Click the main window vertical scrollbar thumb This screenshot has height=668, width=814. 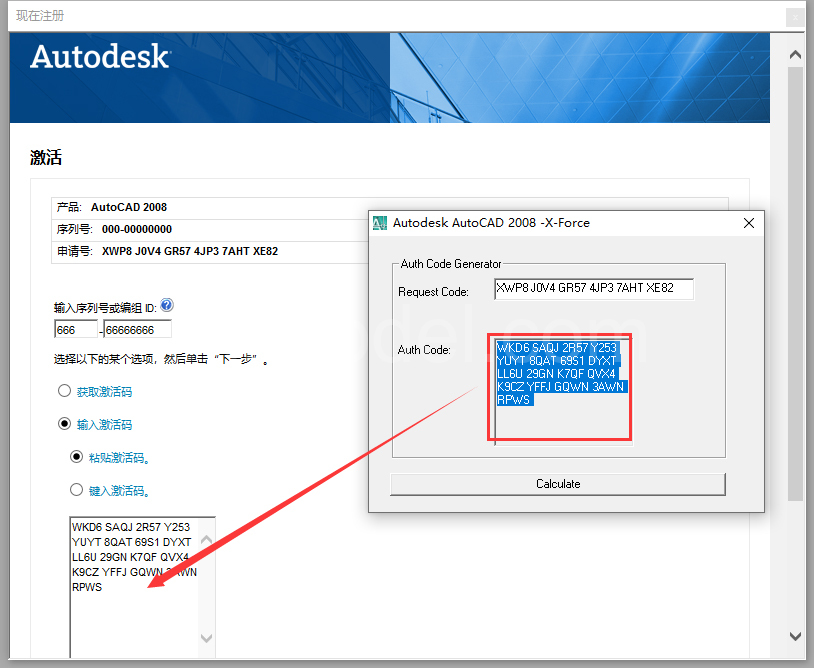pos(795,284)
